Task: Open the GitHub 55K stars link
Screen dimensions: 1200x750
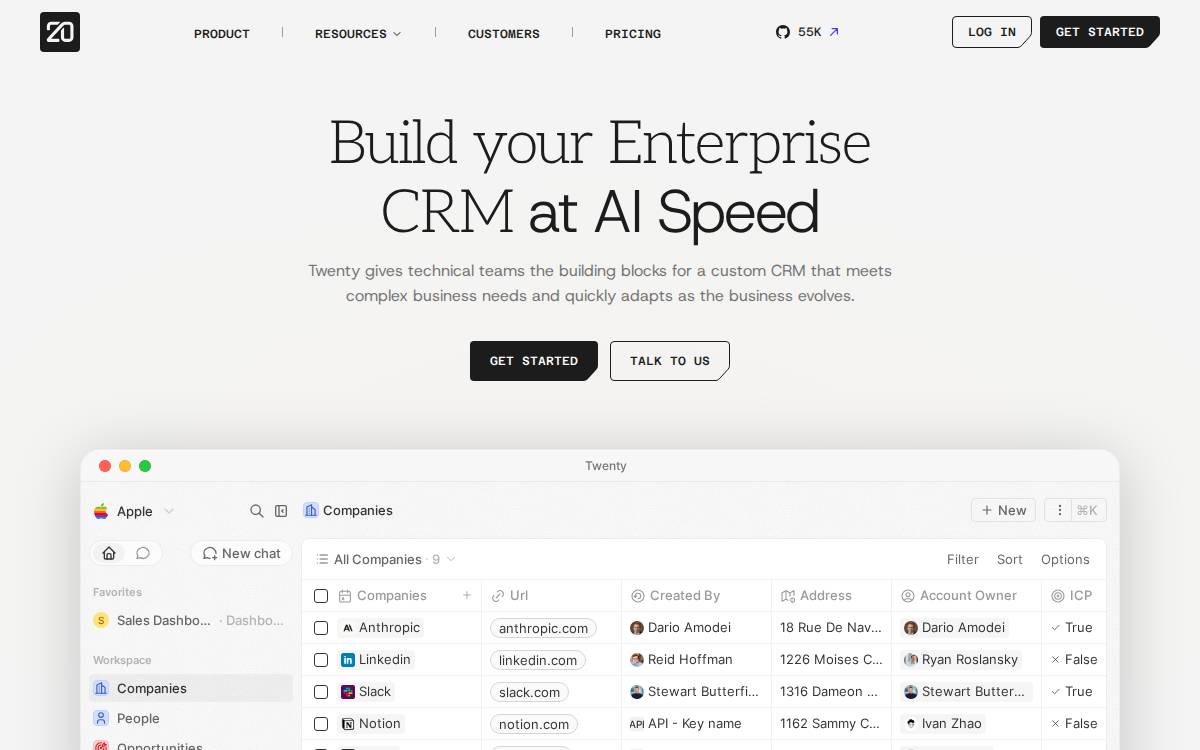Action: coord(807,32)
